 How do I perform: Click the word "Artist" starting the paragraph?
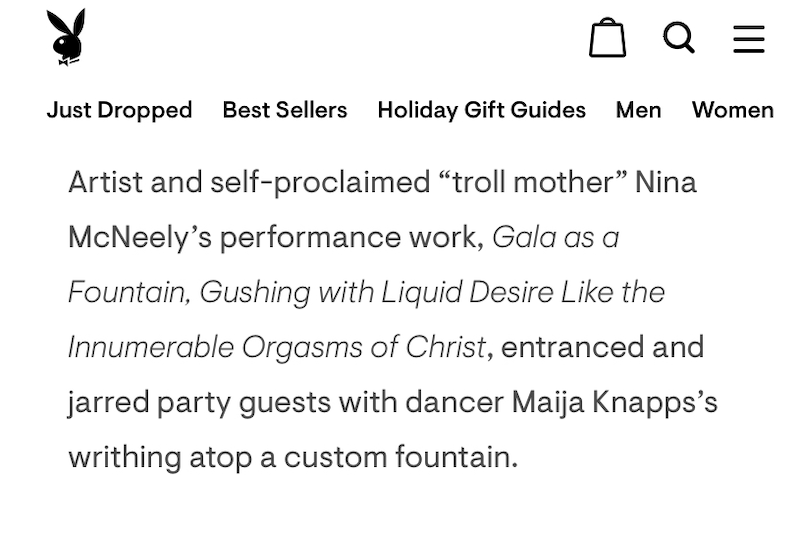[x=105, y=182]
